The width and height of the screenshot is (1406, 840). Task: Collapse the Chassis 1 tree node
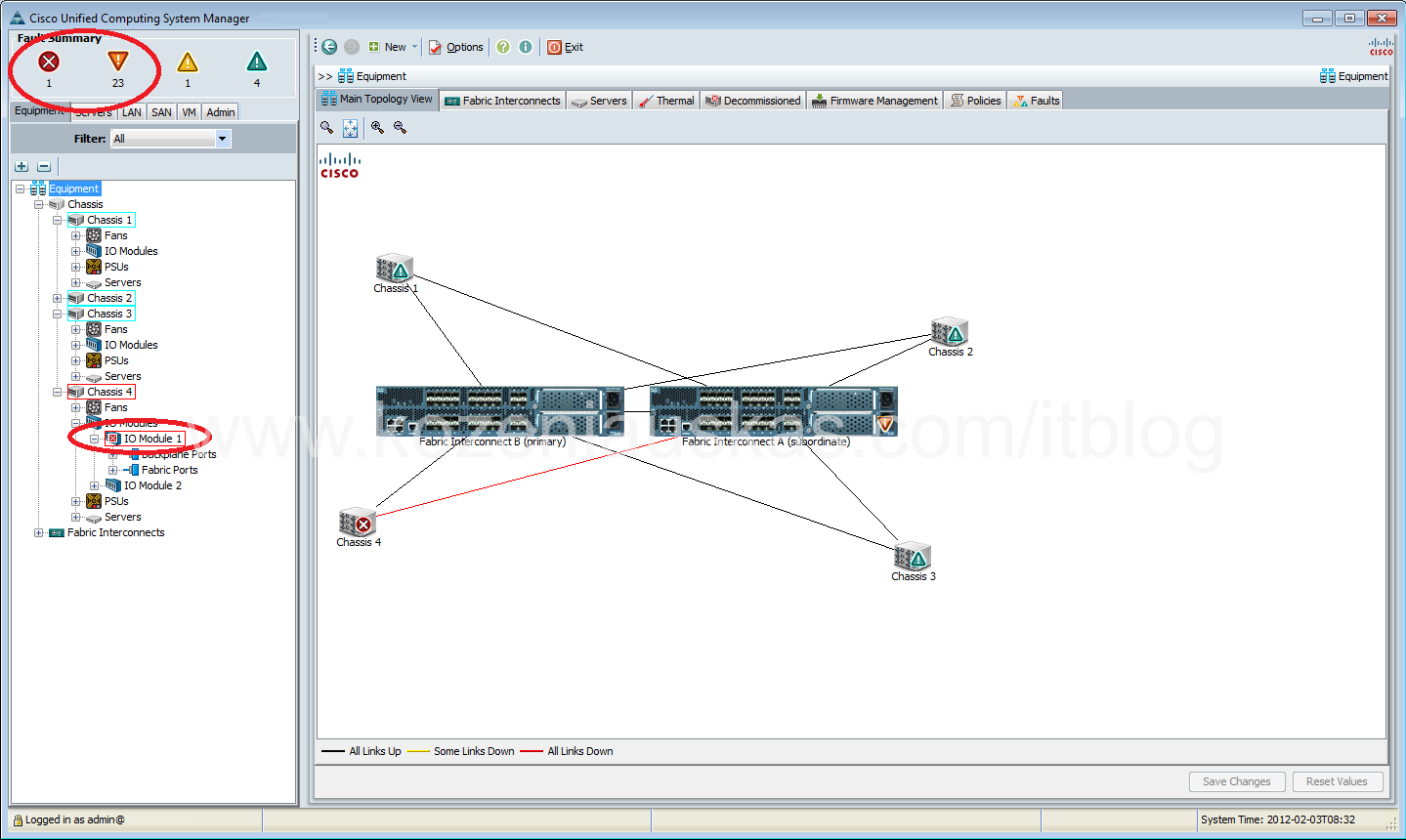click(x=58, y=220)
